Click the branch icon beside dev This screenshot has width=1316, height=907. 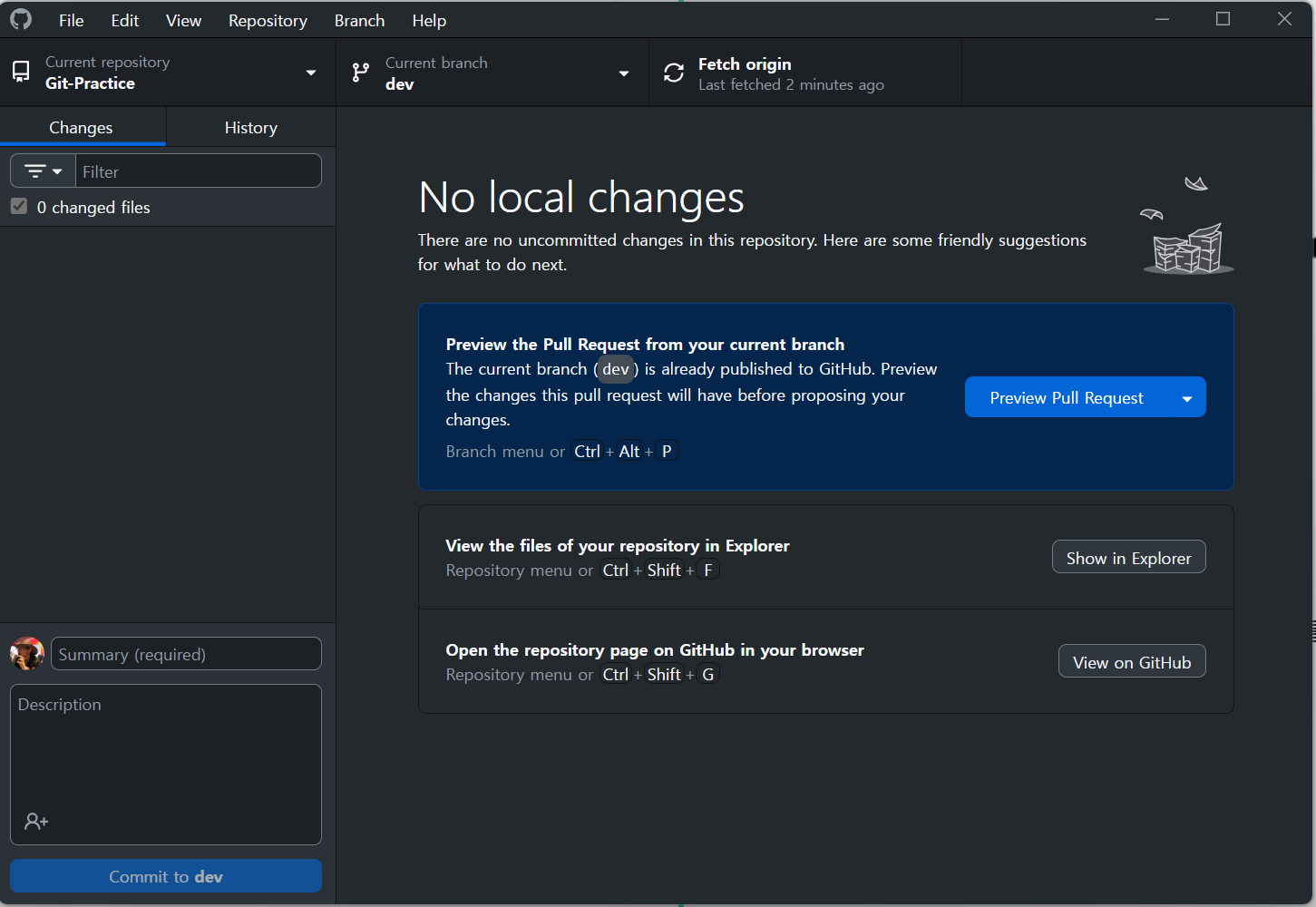coord(361,73)
